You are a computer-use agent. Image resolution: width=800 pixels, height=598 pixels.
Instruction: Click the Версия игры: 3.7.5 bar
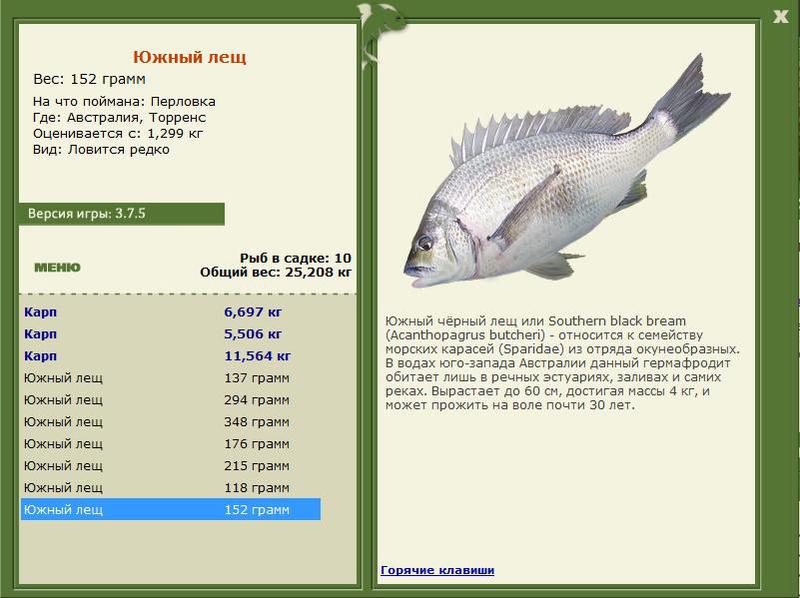(121, 214)
